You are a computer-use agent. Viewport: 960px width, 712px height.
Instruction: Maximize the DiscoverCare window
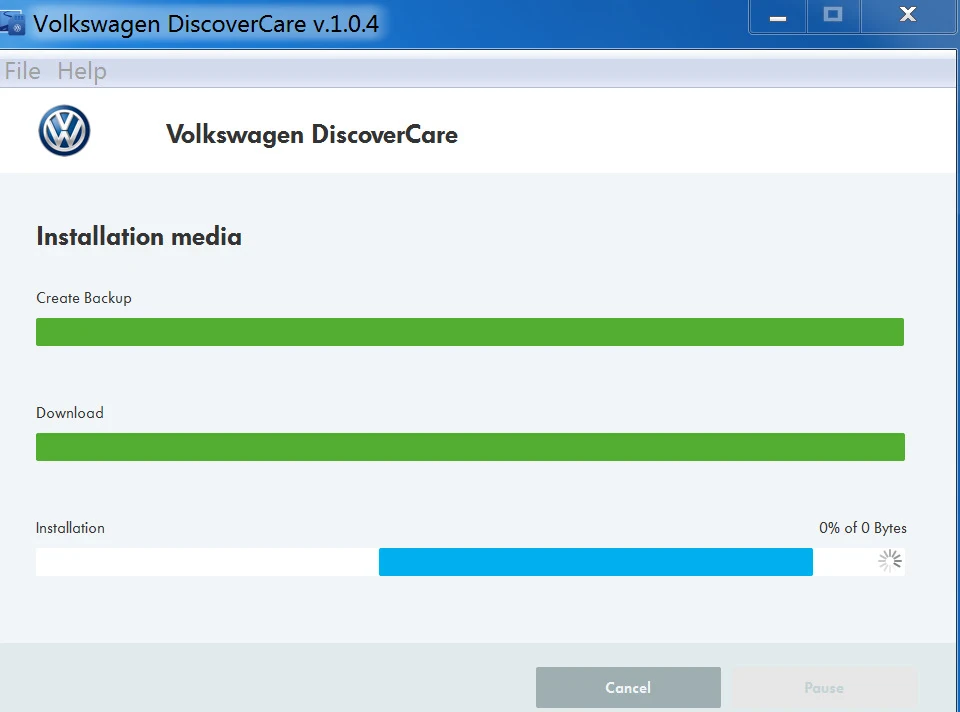(833, 16)
